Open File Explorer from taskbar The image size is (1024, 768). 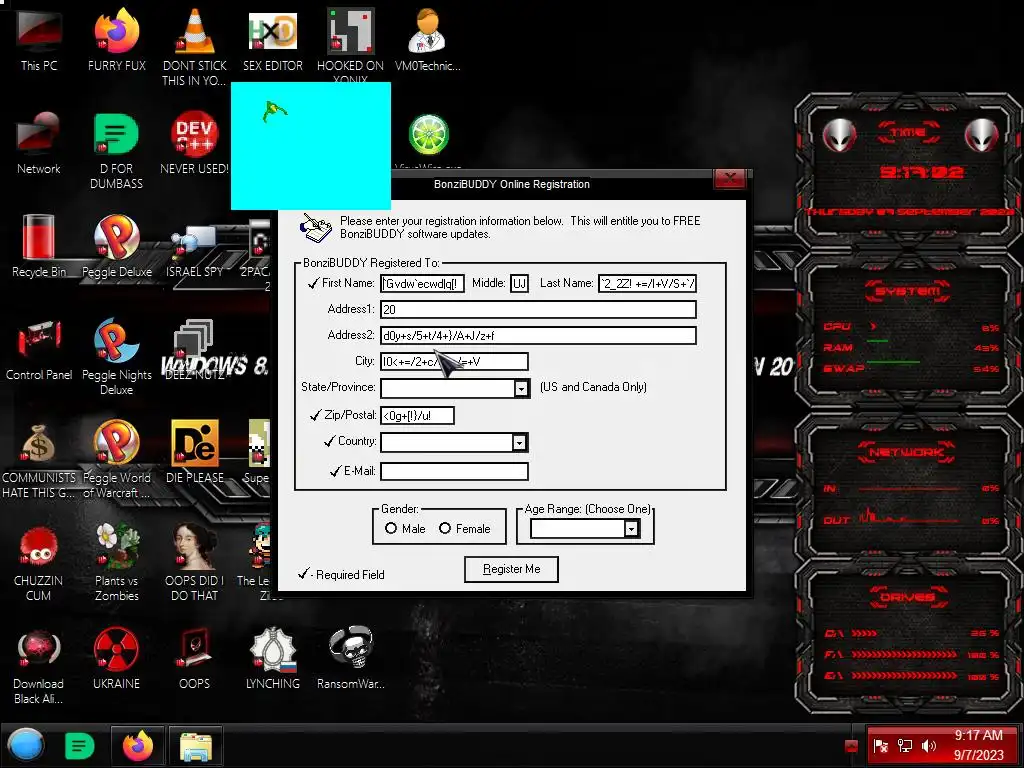coord(195,746)
